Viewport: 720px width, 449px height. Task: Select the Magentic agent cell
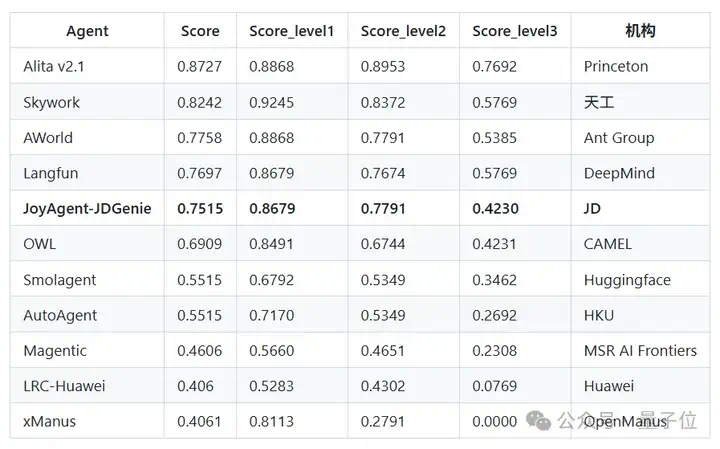point(55,350)
